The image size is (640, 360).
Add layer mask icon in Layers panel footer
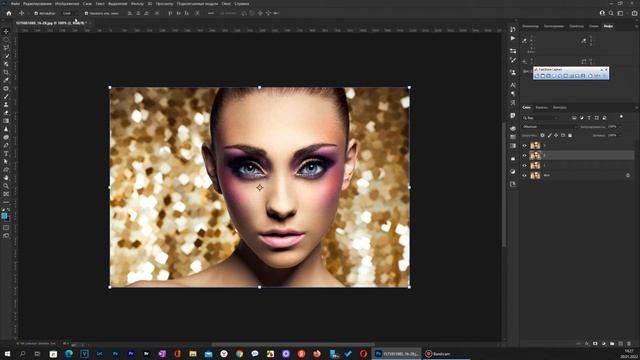(x=595, y=344)
